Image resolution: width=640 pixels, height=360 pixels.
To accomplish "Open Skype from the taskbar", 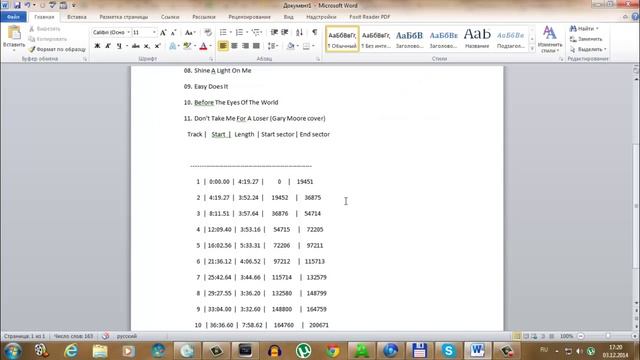I will (x=448, y=351).
